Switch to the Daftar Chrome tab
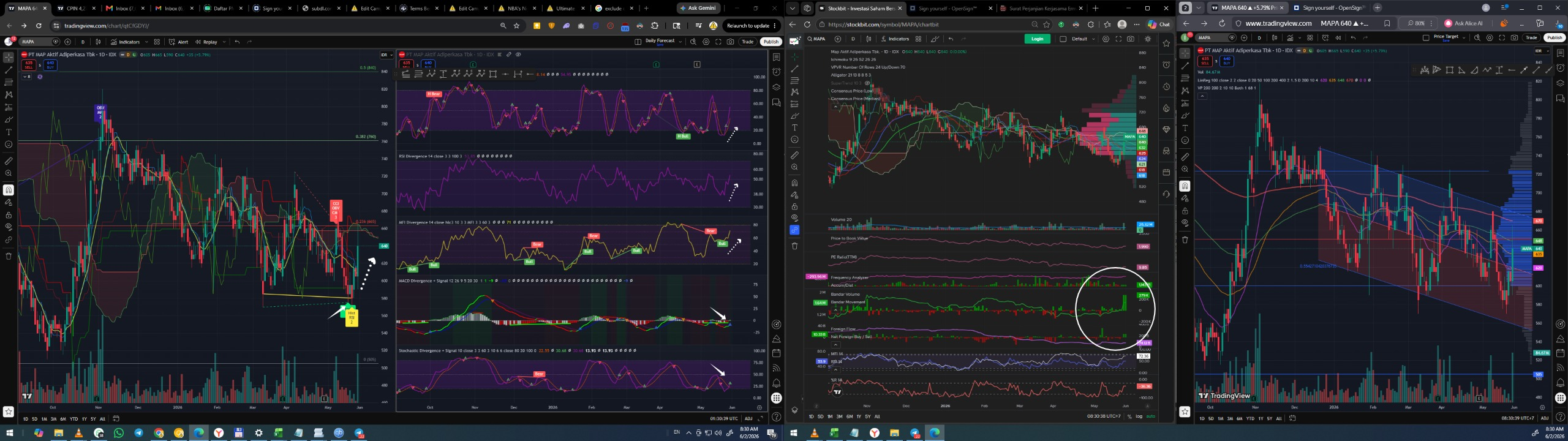This screenshot has height=441, width=1568. [x=223, y=9]
